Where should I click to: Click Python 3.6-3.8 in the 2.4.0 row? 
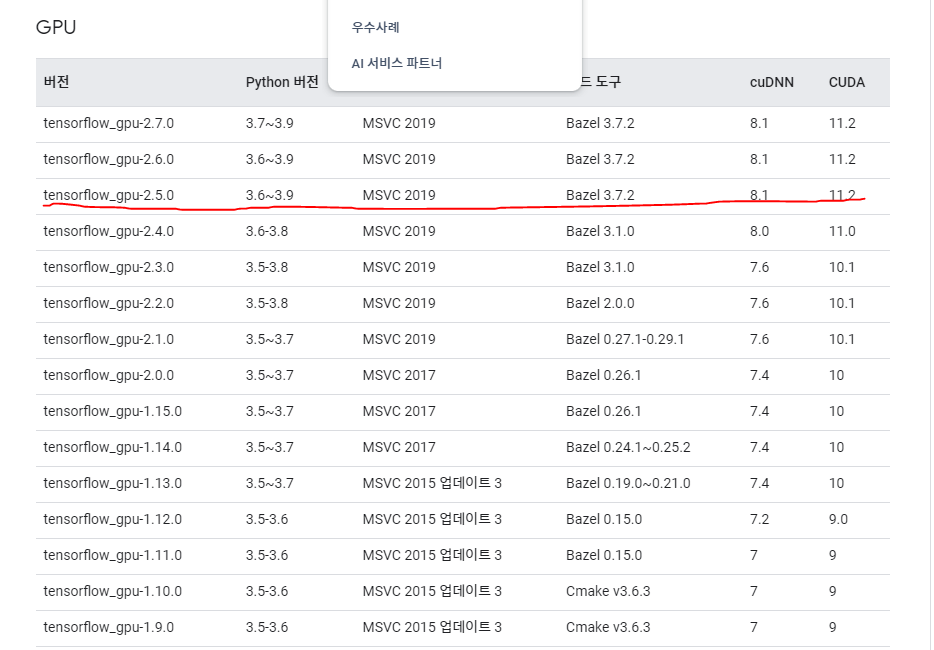267,231
